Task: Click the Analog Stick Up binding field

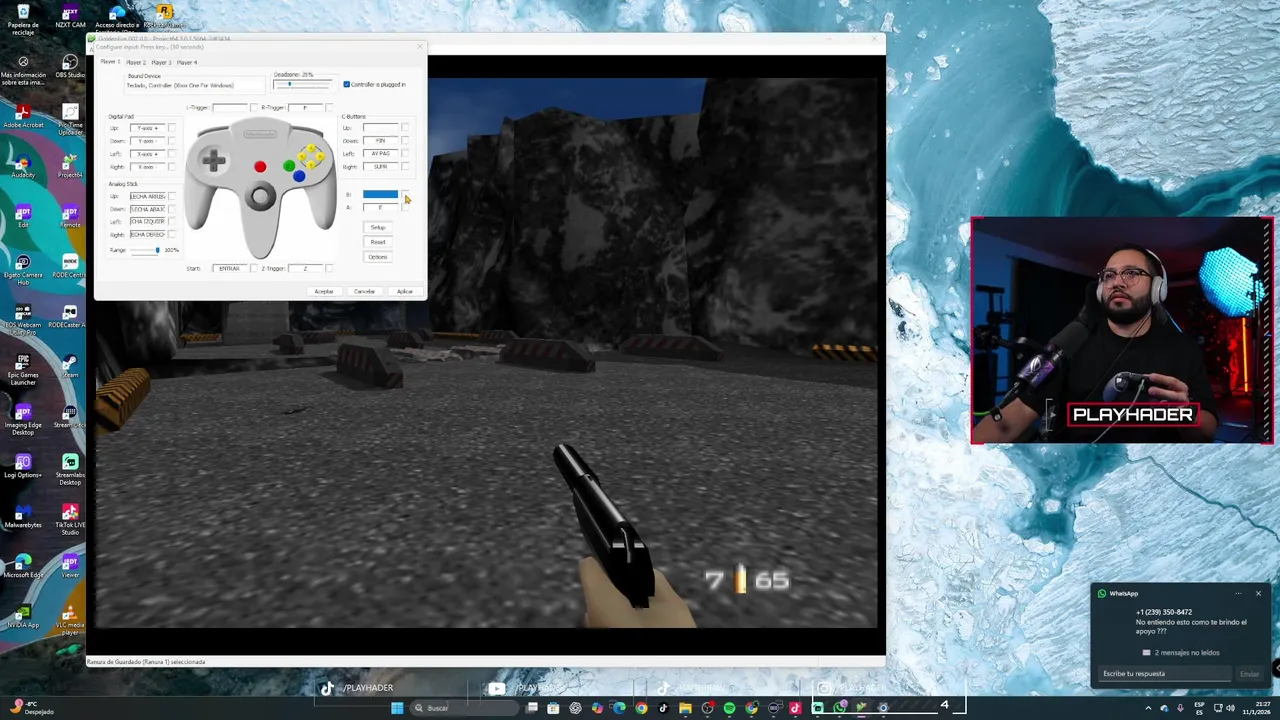Action: (148, 196)
